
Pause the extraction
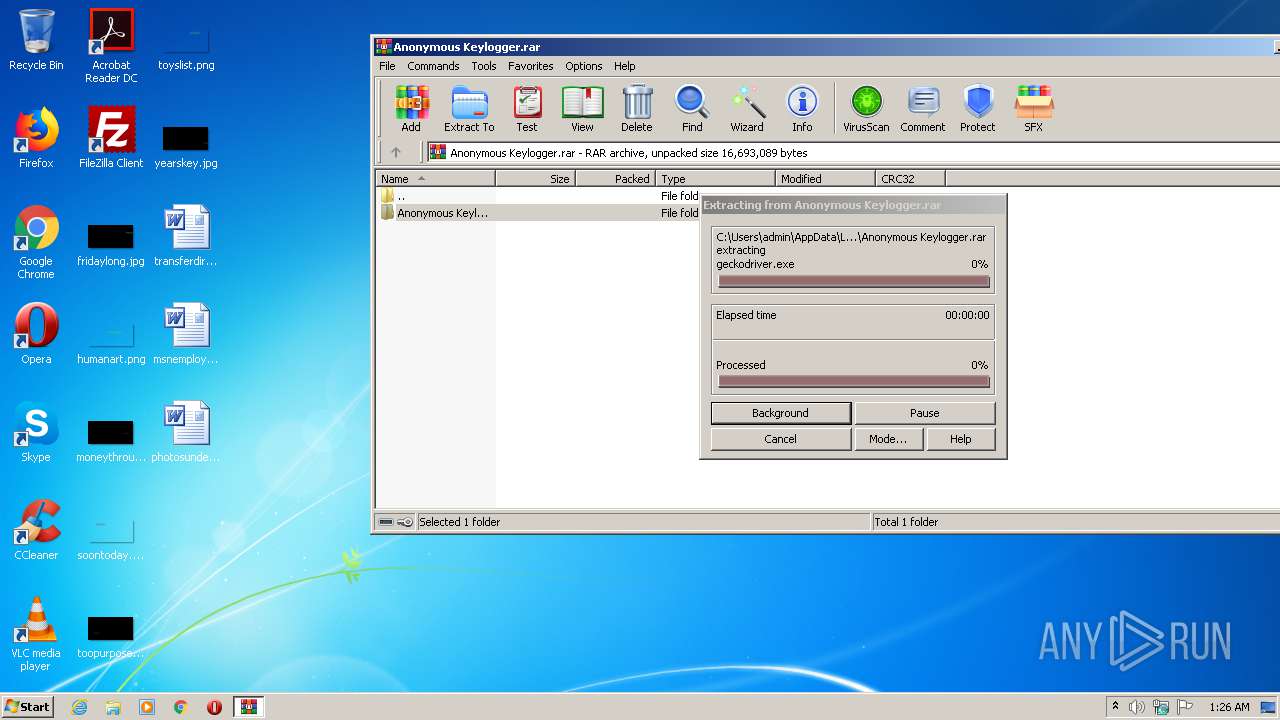[x=925, y=413]
